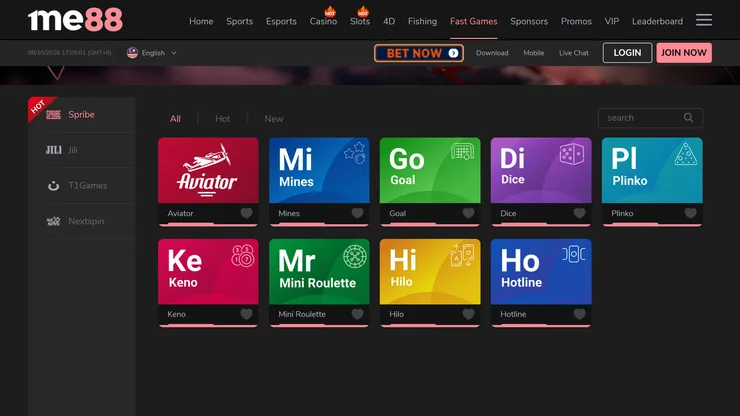Open Live Chat link
The width and height of the screenshot is (740, 416).
(574, 53)
